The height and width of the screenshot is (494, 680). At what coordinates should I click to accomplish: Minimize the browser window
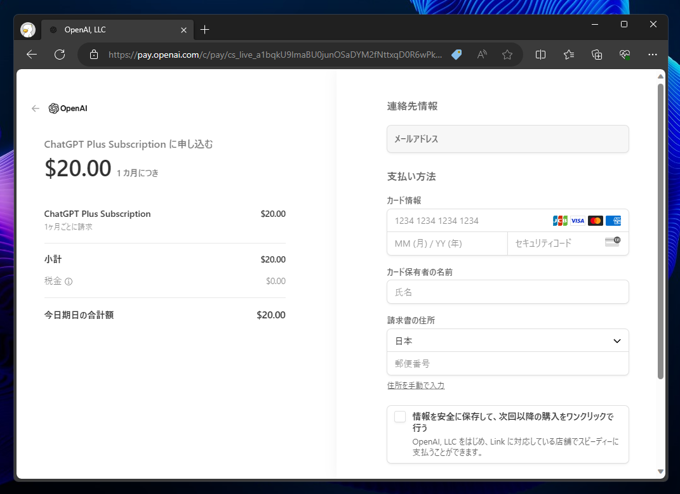[595, 24]
